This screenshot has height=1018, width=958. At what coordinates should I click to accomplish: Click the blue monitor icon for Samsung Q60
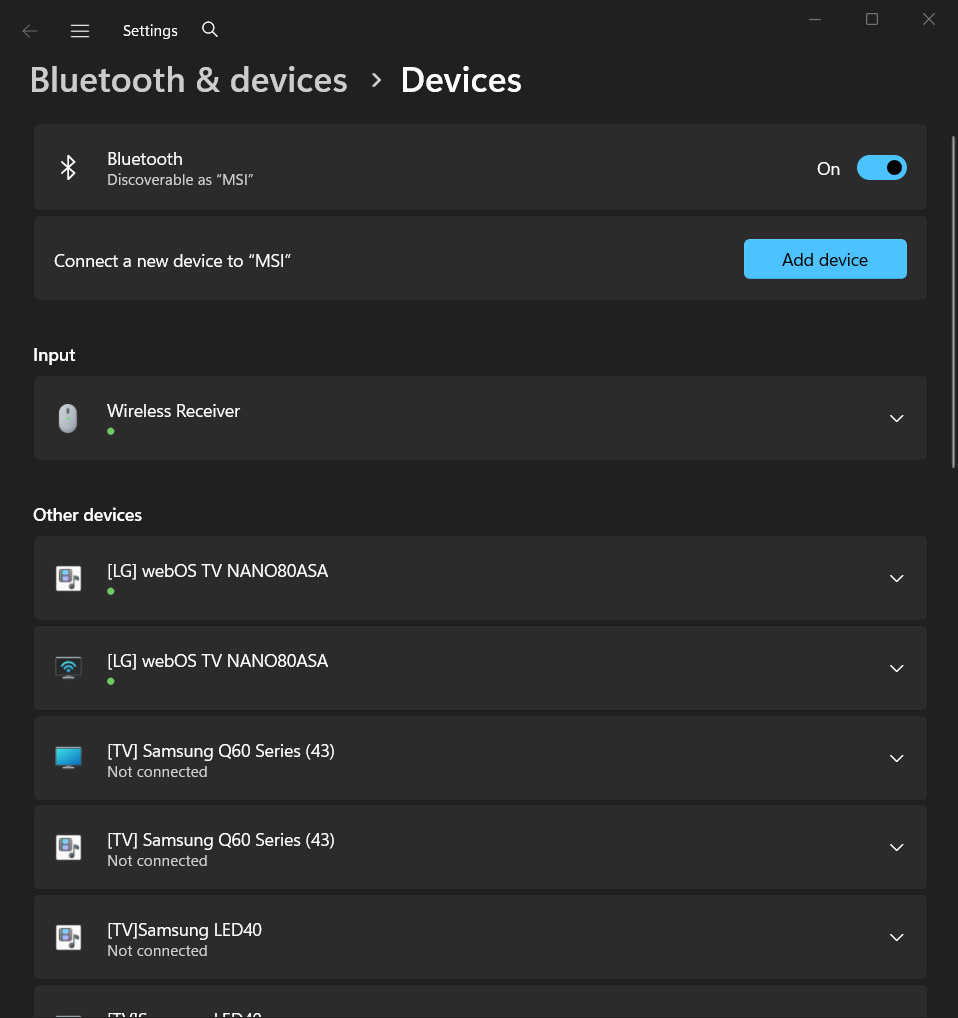68,758
